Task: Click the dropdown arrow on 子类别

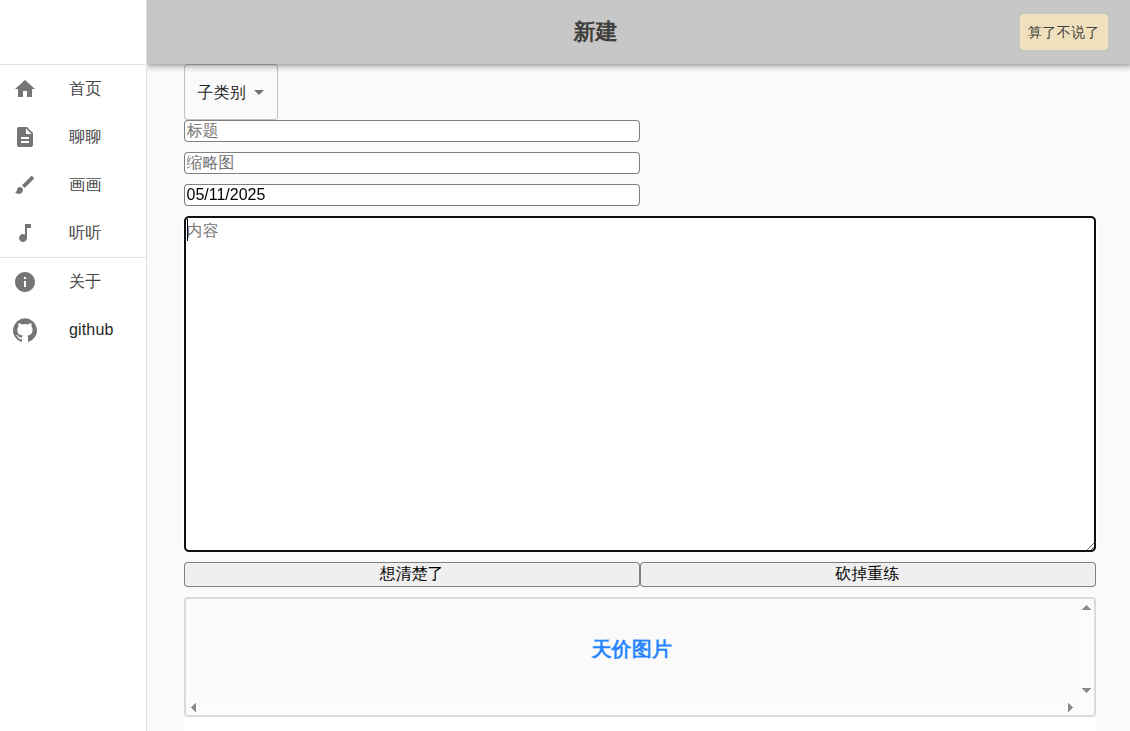Action: 260,91
